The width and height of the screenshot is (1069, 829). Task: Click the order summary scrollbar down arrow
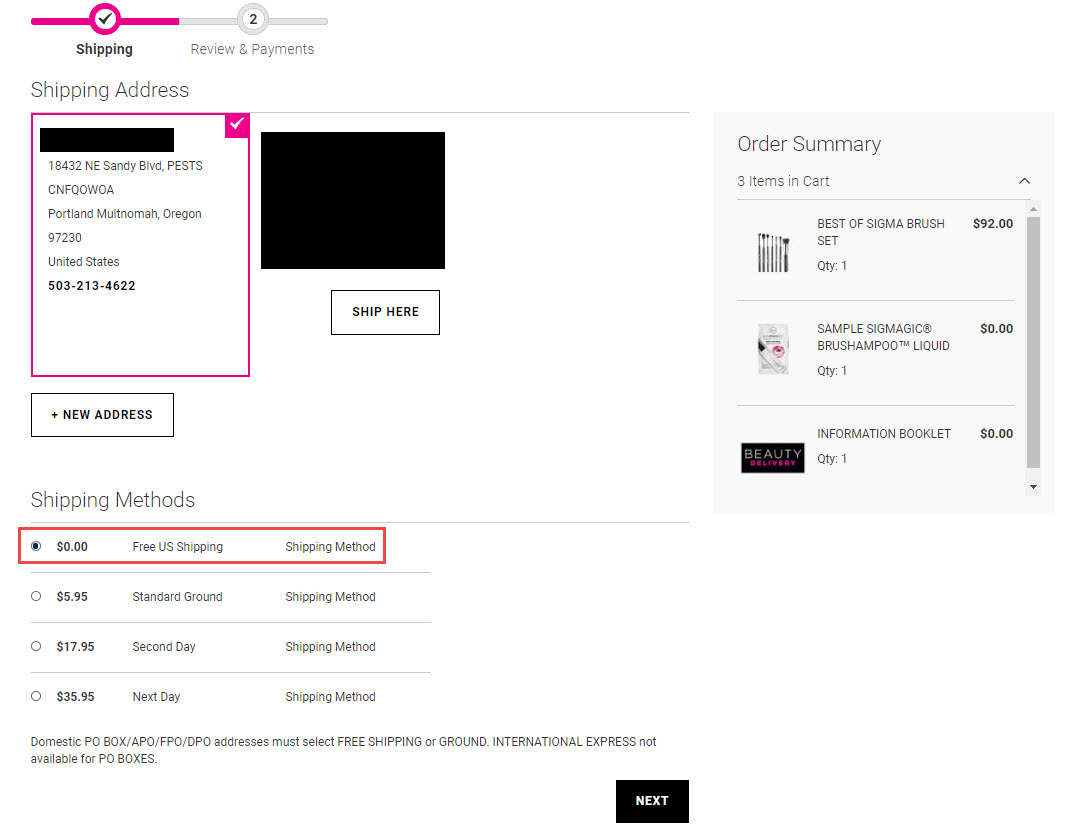pyautogui.click(x=1034, y=487)
